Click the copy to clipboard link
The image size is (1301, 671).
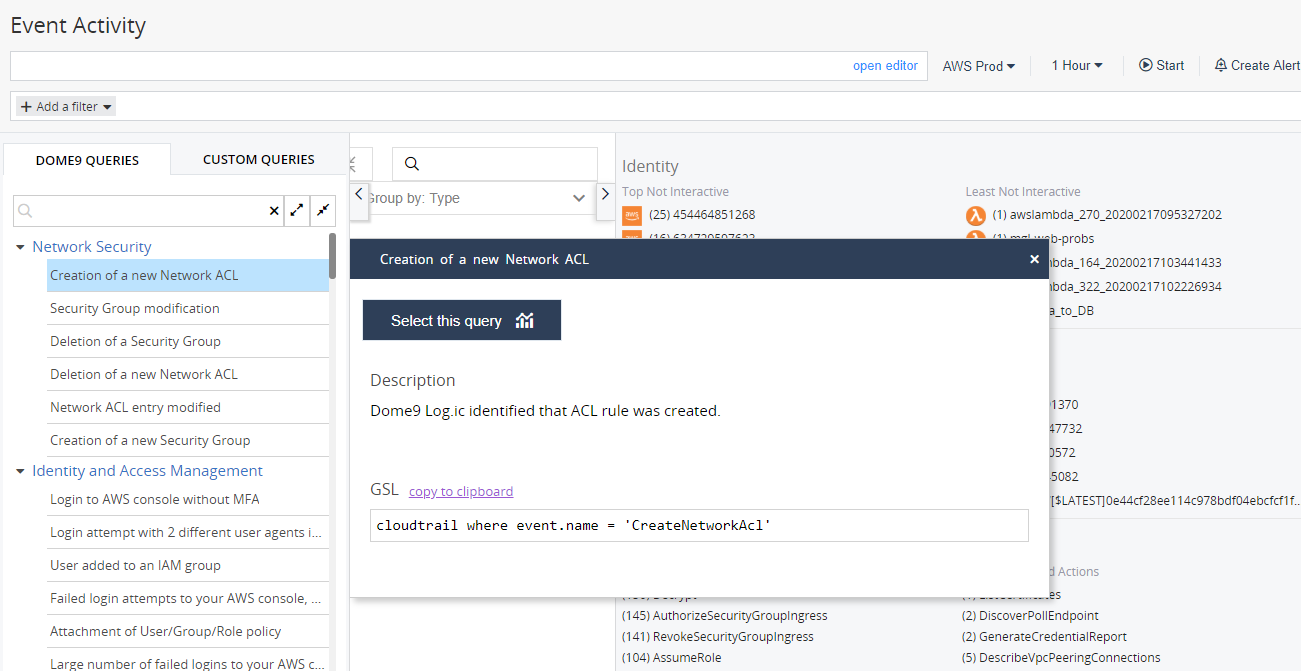(461, 491)
